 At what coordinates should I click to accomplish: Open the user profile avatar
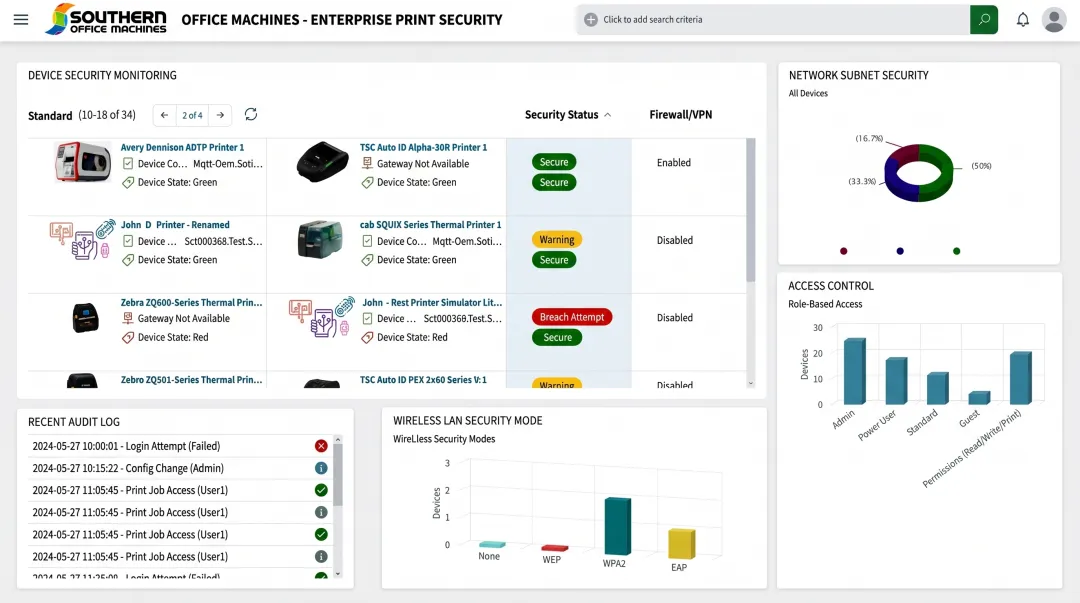tap(1054, 19)
